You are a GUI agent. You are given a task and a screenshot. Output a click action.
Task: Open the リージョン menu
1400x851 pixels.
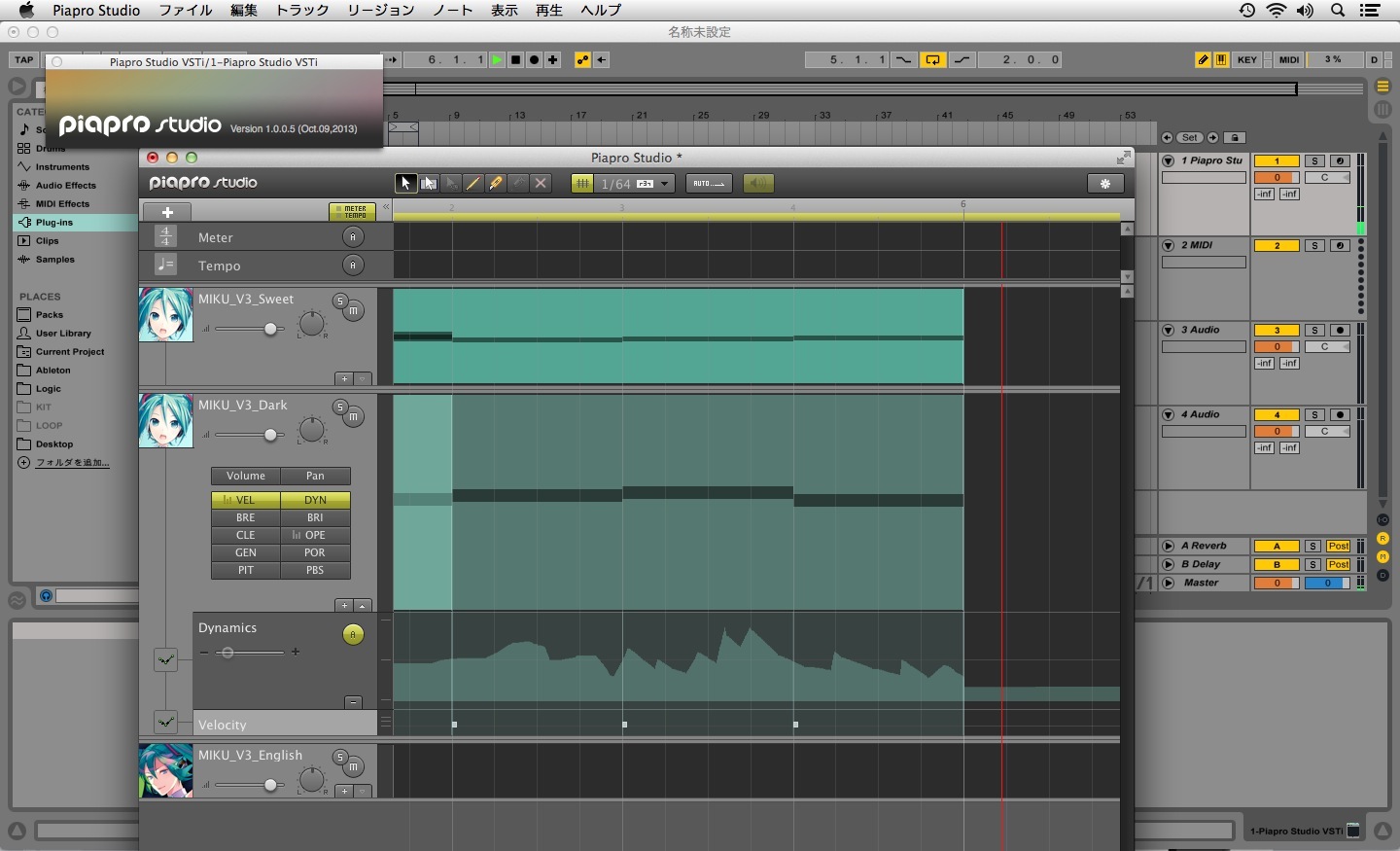pos(381,10)
